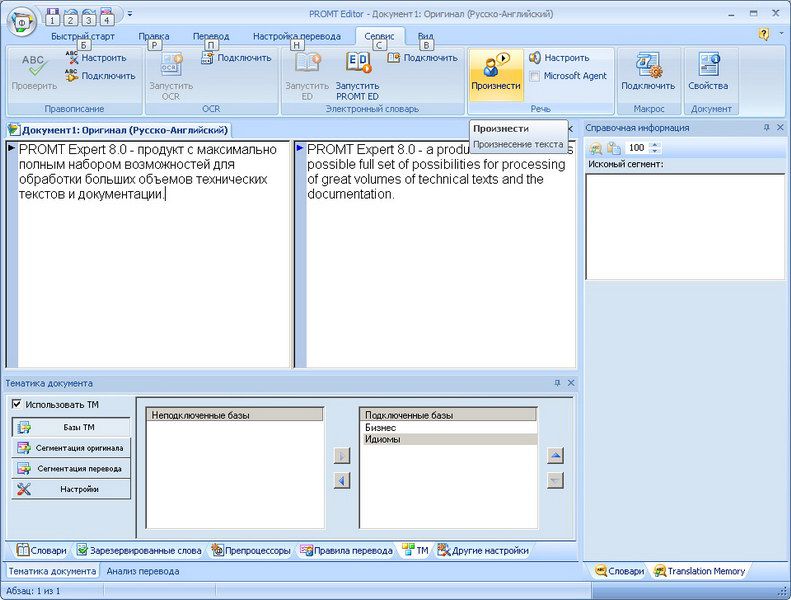Click the Сегментация оригинала button
791x600 pixels.
click(x=71, y=447)
